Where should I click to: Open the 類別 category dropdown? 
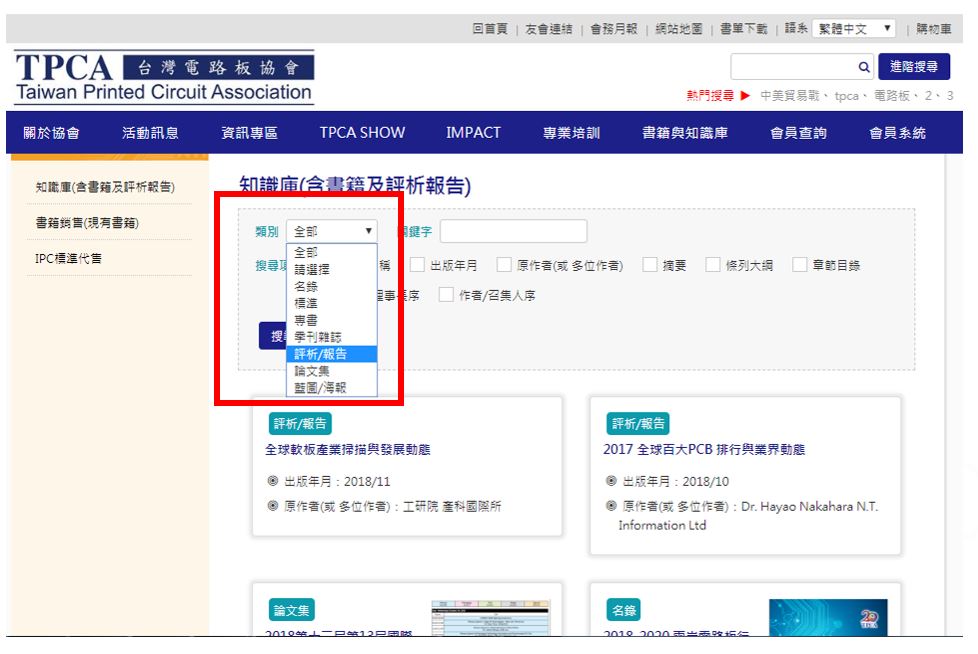(x=332, y=231)
